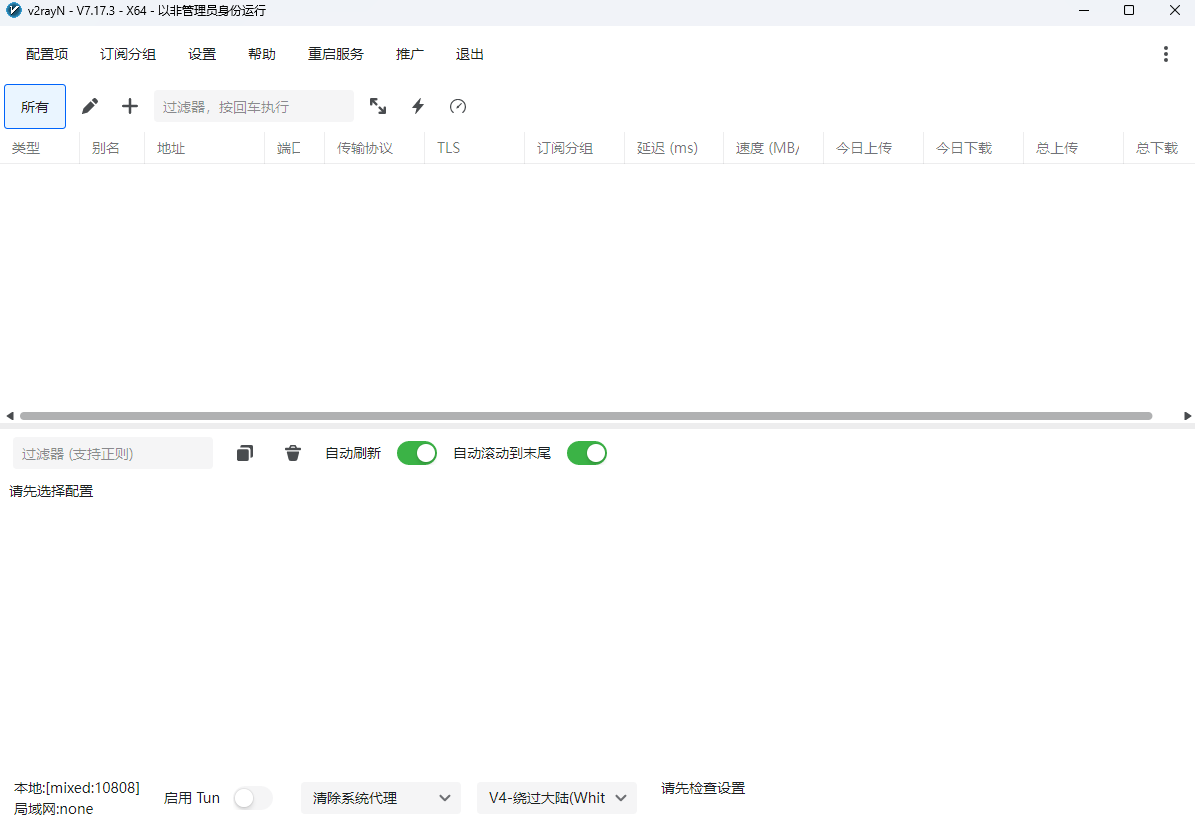The height and width of the screenshot is (824, 1195).
Task: Click the plus add subscription group icon
Action: pyautogui.click(x=130, y=107)
